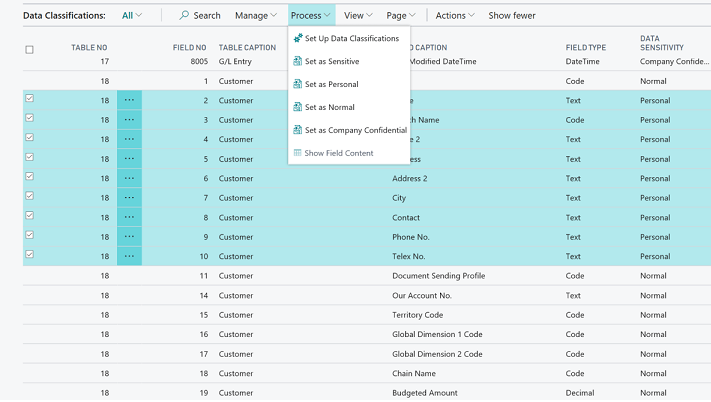Image resolution: width=711 pixels, height=402 pixels.
Task: Uncheck the row with field no 5
Action: tap(29, 157)
